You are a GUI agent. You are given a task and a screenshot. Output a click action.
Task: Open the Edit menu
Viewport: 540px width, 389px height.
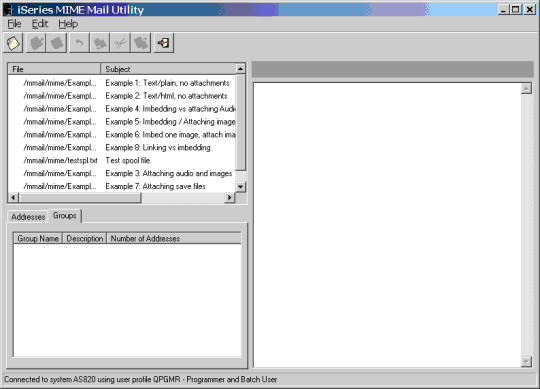coord(40,24)
